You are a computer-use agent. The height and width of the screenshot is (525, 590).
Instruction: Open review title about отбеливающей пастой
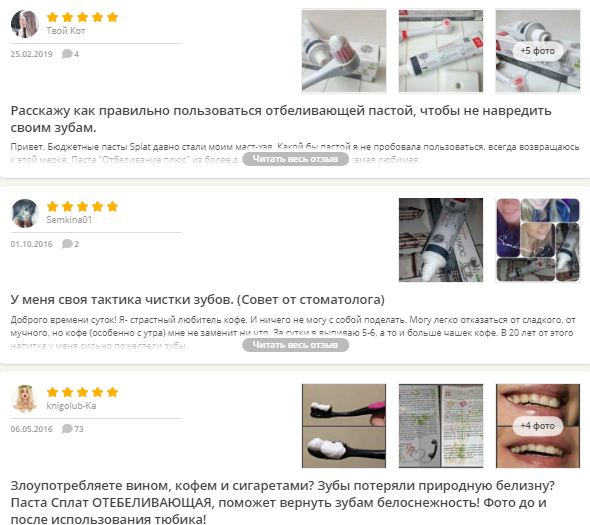coord(281,119)
